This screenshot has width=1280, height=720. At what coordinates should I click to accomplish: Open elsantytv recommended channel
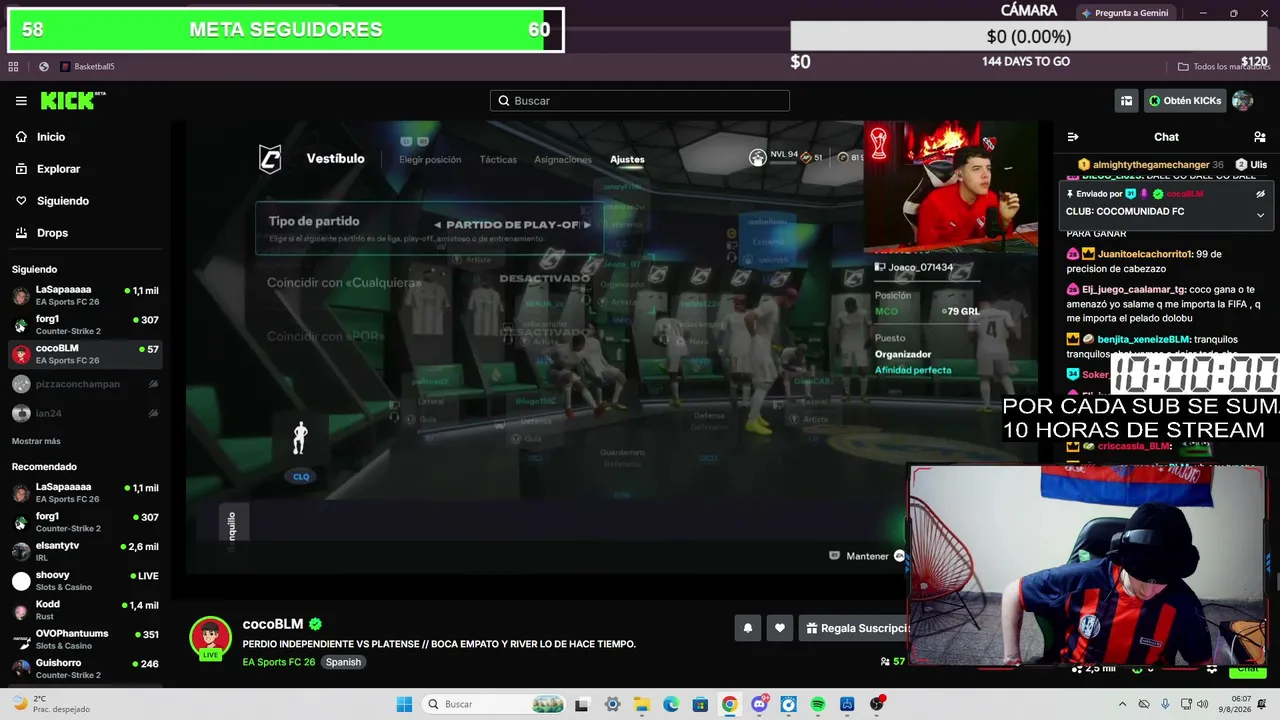pyautogui.click(x=85, y=551)
